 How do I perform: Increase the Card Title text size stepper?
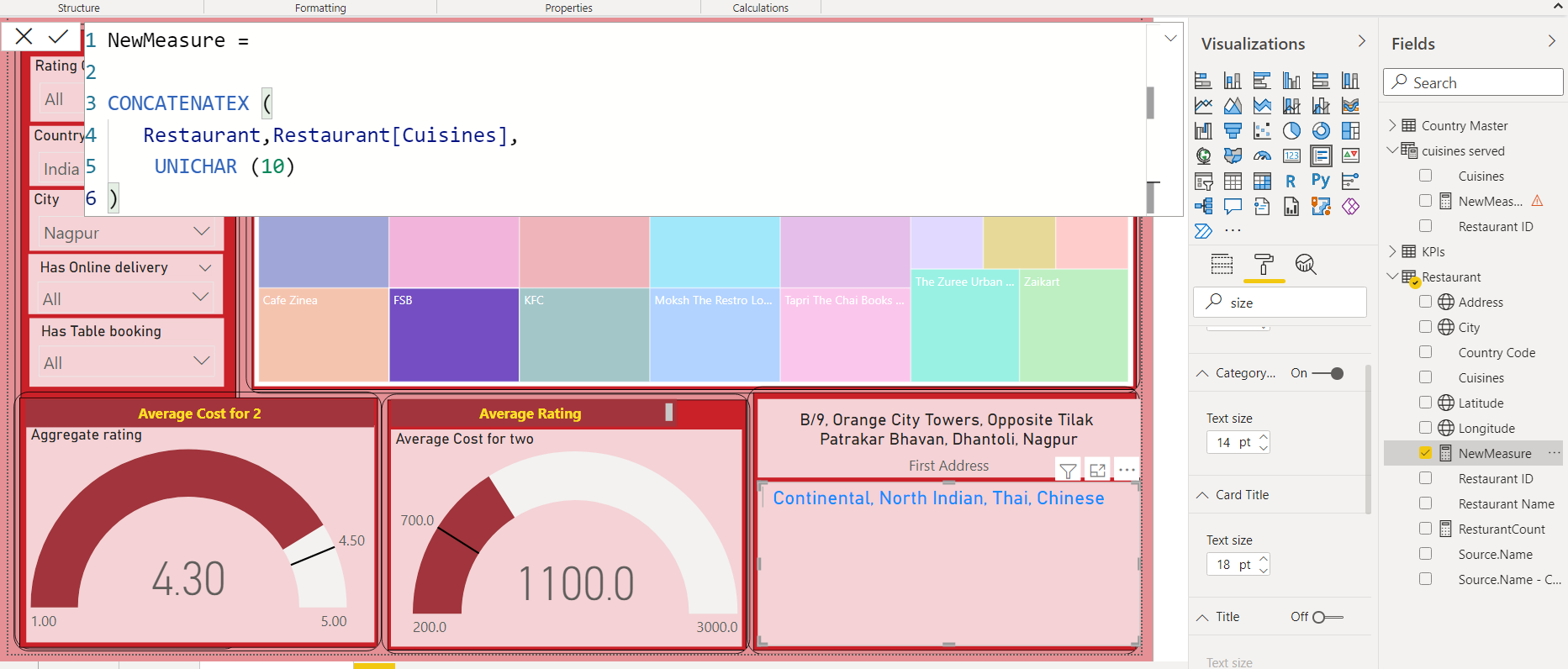click(x=1264, y=559)
